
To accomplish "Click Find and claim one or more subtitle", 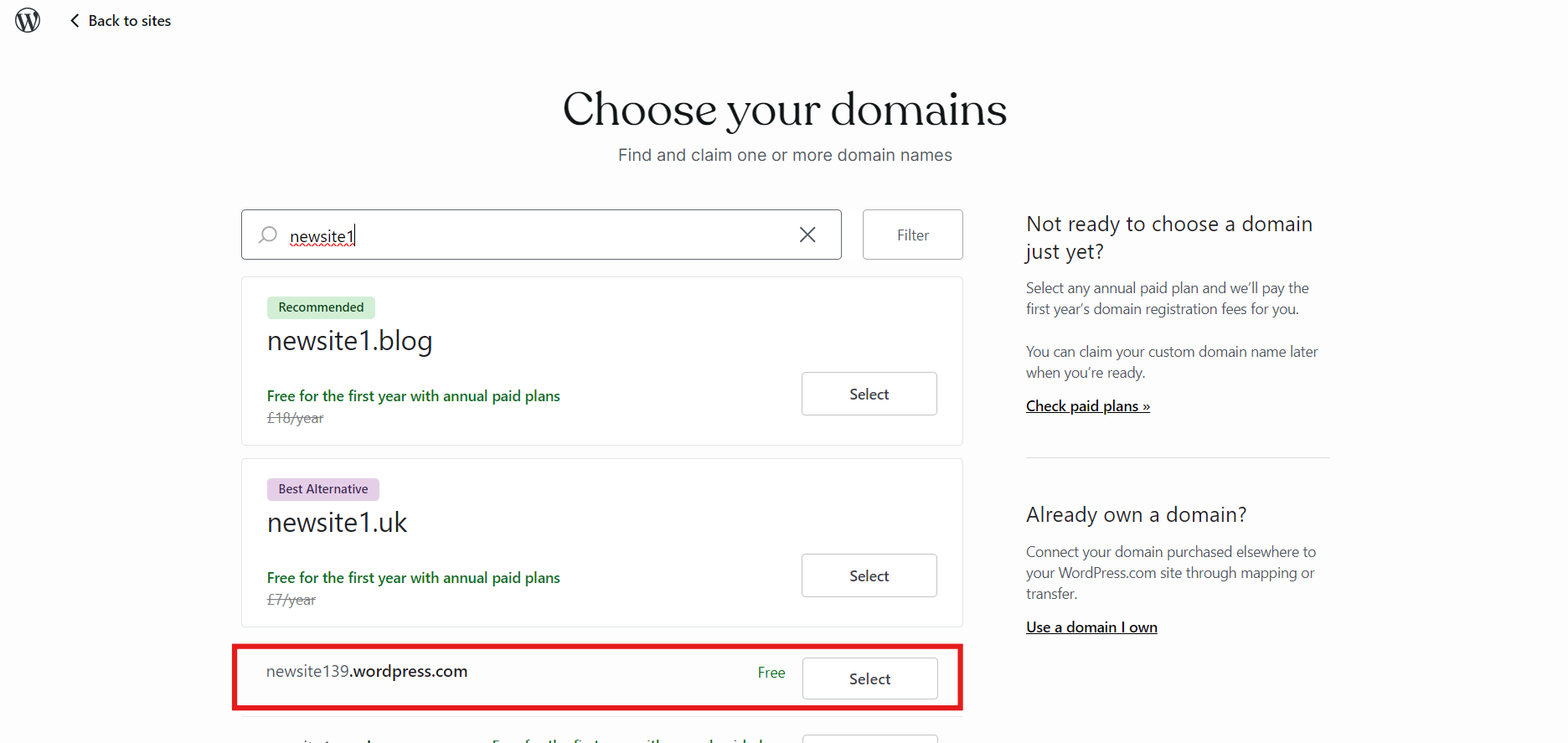I will tap(785, 155).
